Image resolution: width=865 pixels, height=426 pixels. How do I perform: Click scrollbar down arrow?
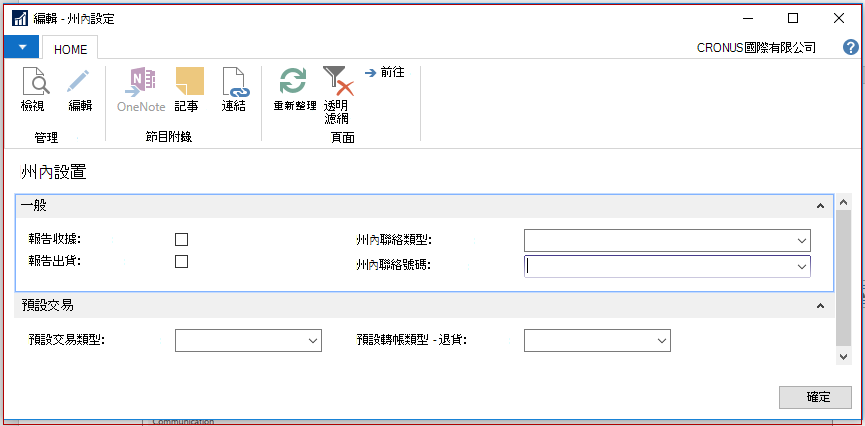tap(842, 357)
